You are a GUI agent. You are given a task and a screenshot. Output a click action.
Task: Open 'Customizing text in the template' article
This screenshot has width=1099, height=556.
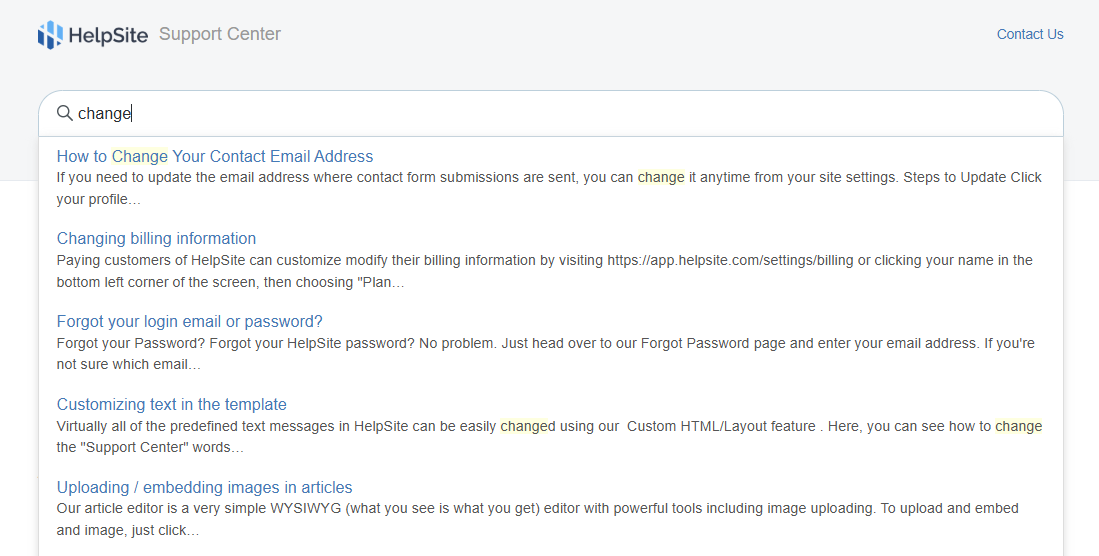(x=172, y=405)
